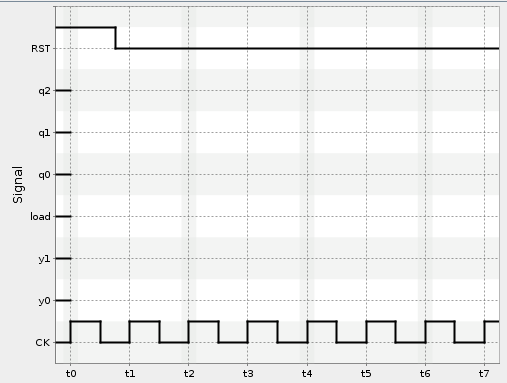
Task: Select the t6 time axis label
Action: [425, 374]
